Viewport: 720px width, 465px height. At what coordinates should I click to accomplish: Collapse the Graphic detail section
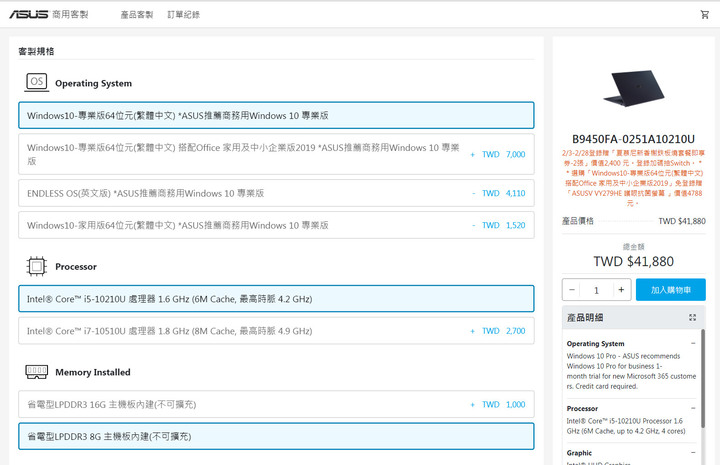693,453
